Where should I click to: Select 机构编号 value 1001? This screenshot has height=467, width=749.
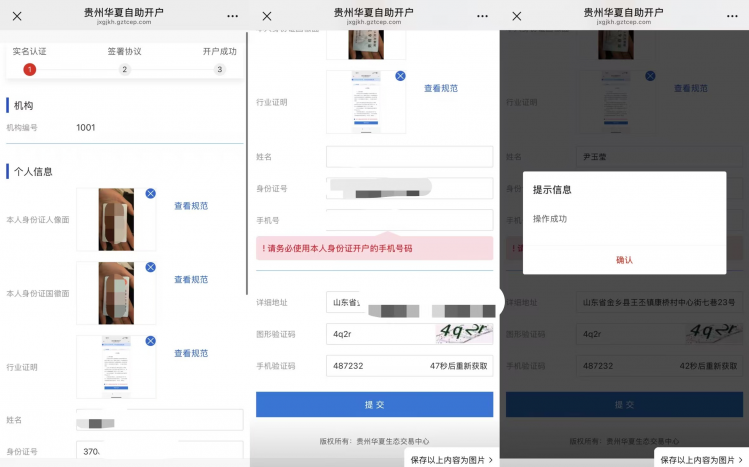(x=86, y=127)
